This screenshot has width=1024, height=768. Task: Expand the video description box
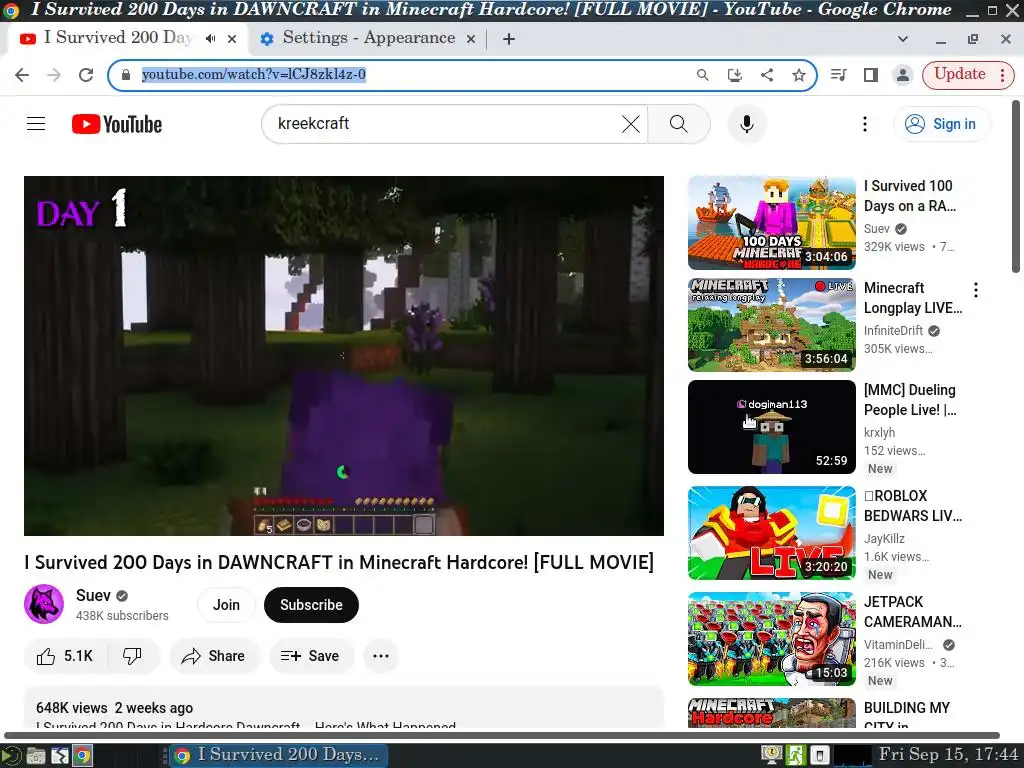tap(344, 708)
